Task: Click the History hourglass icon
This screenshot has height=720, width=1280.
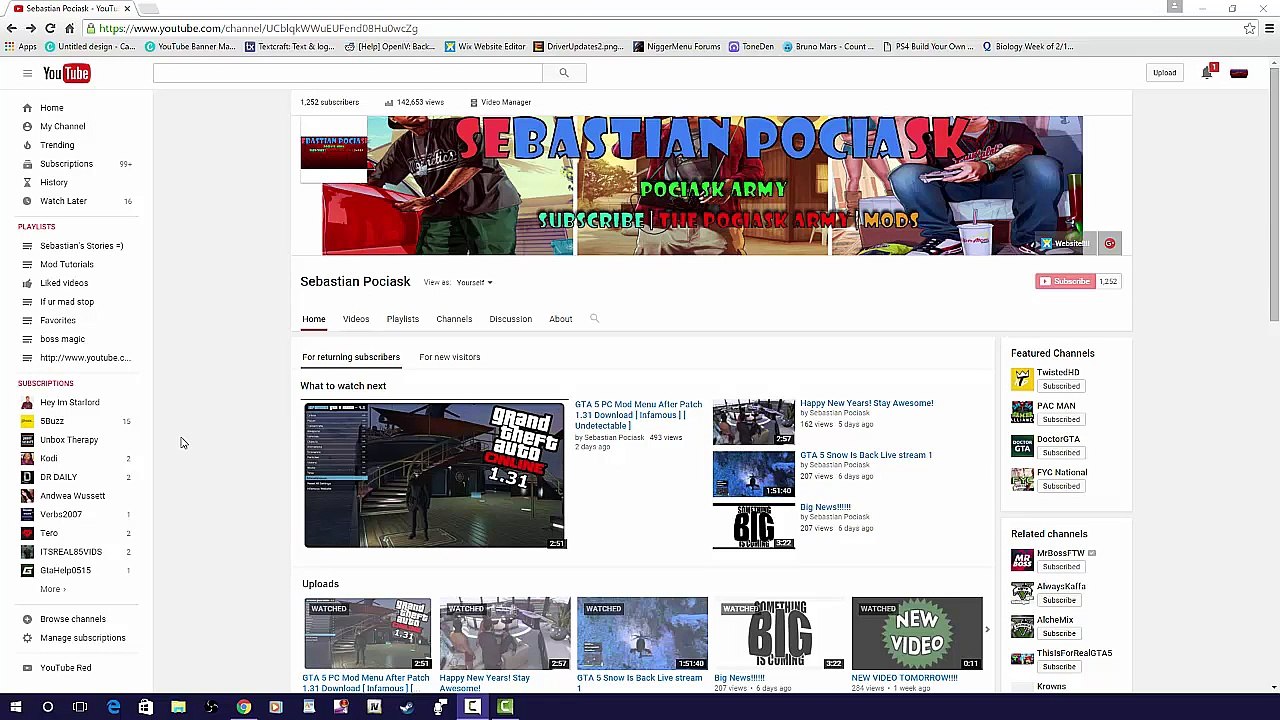Action: pos(27,183)
